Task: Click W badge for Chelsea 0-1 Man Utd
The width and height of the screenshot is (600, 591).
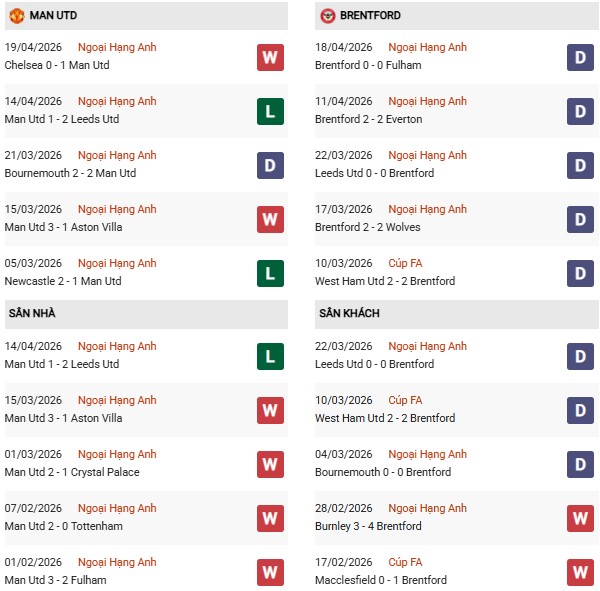Action: (270, 57)
